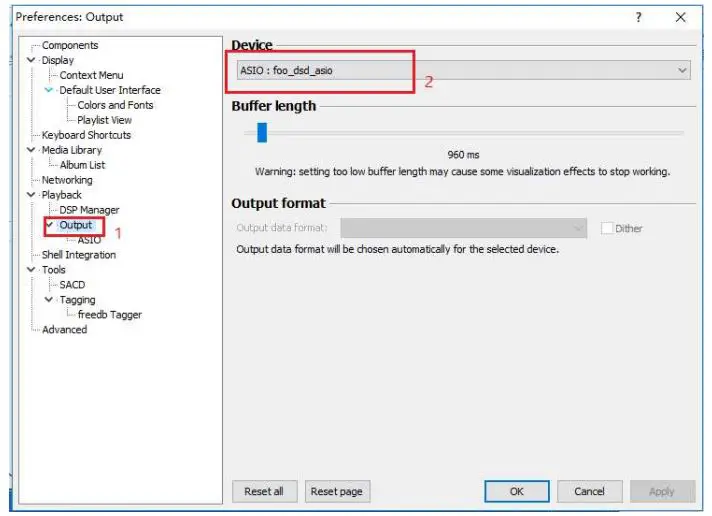
Task: Select the Output tree item
Action: click(76, 225)
